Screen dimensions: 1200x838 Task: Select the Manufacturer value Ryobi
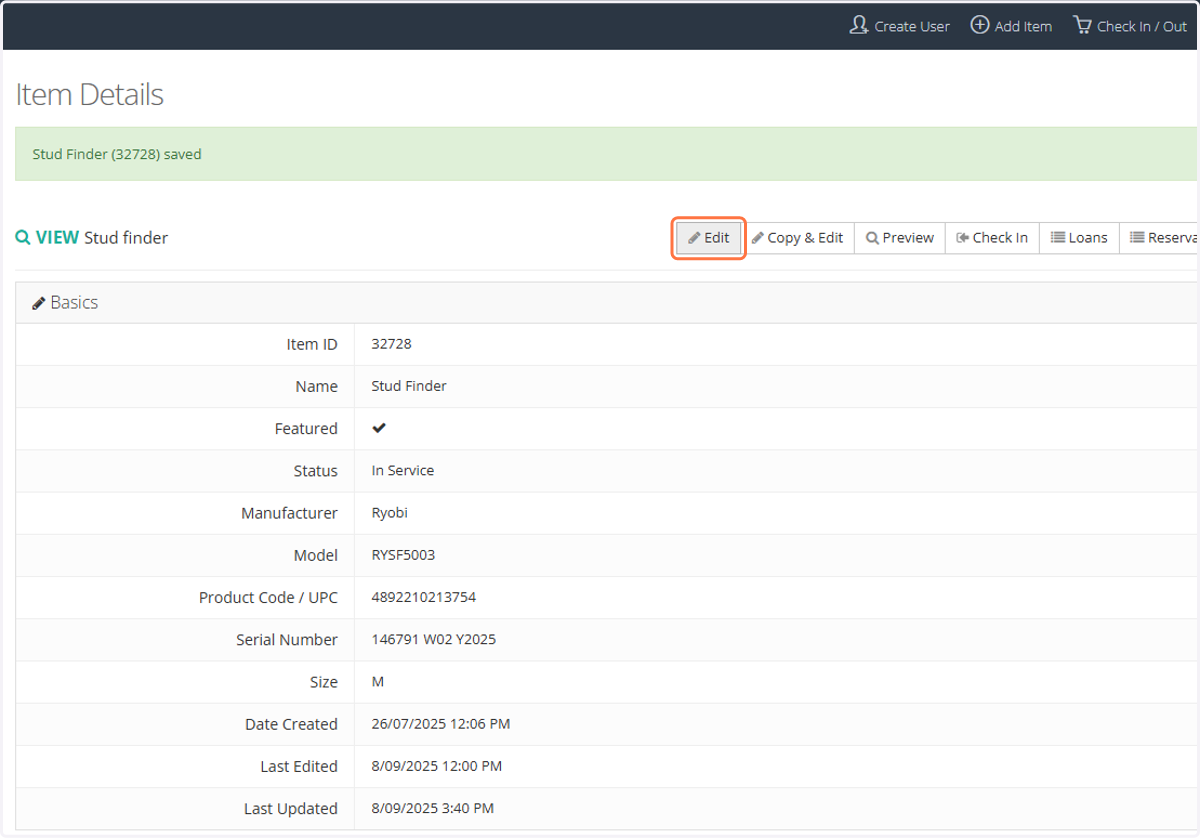(x=389, y=513)
